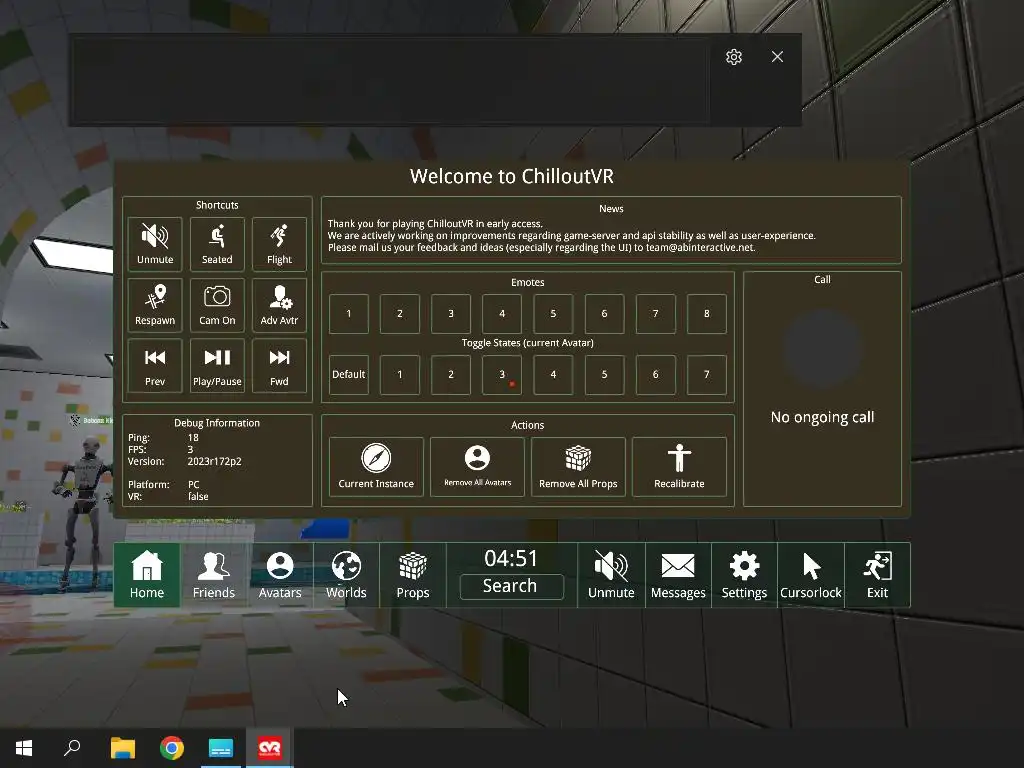Trigger emote 1
The height and width of the screenshot is (768, 1024).
tap(349, 313)
